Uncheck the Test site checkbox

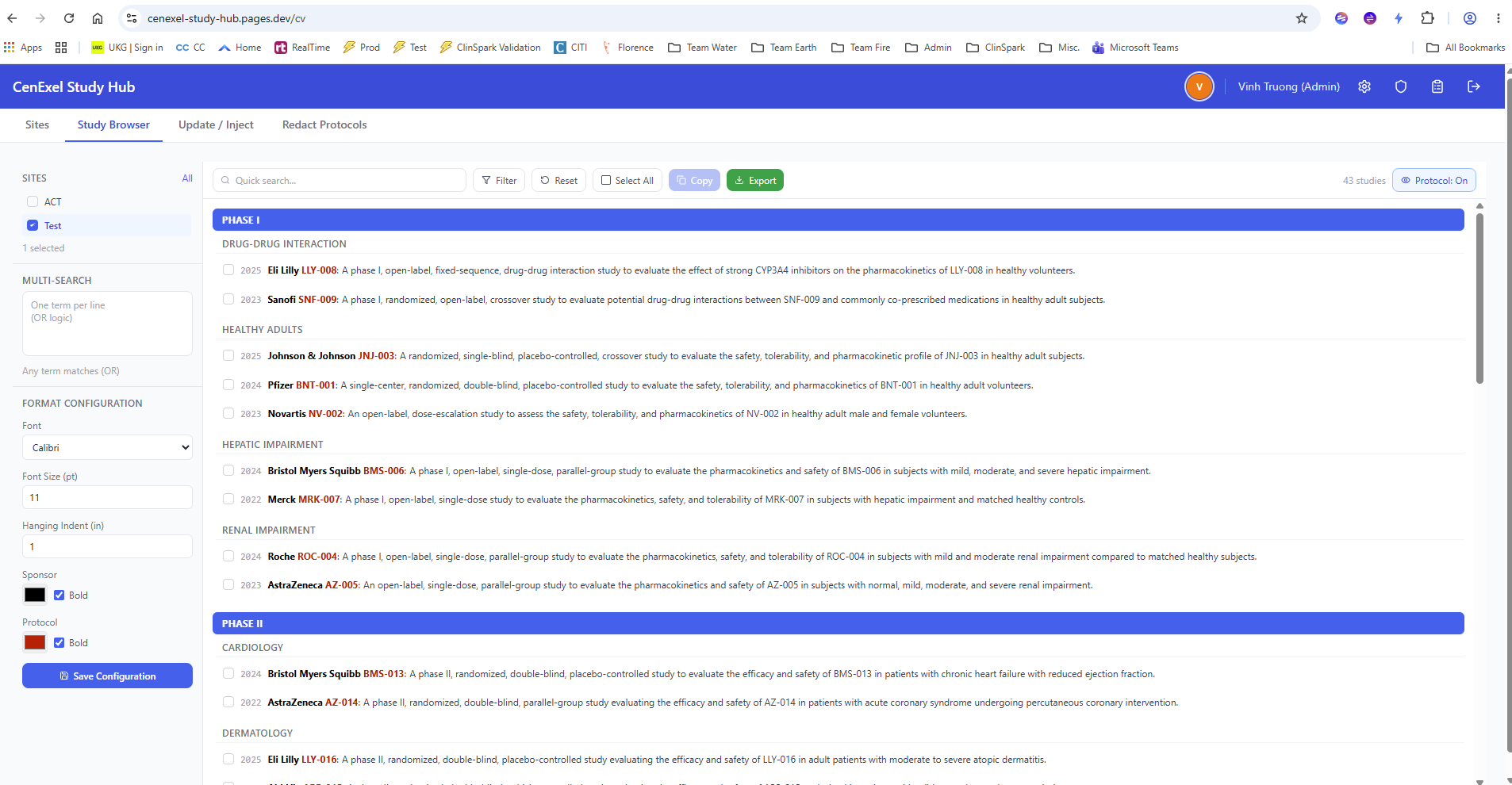(x=33, y=225)
